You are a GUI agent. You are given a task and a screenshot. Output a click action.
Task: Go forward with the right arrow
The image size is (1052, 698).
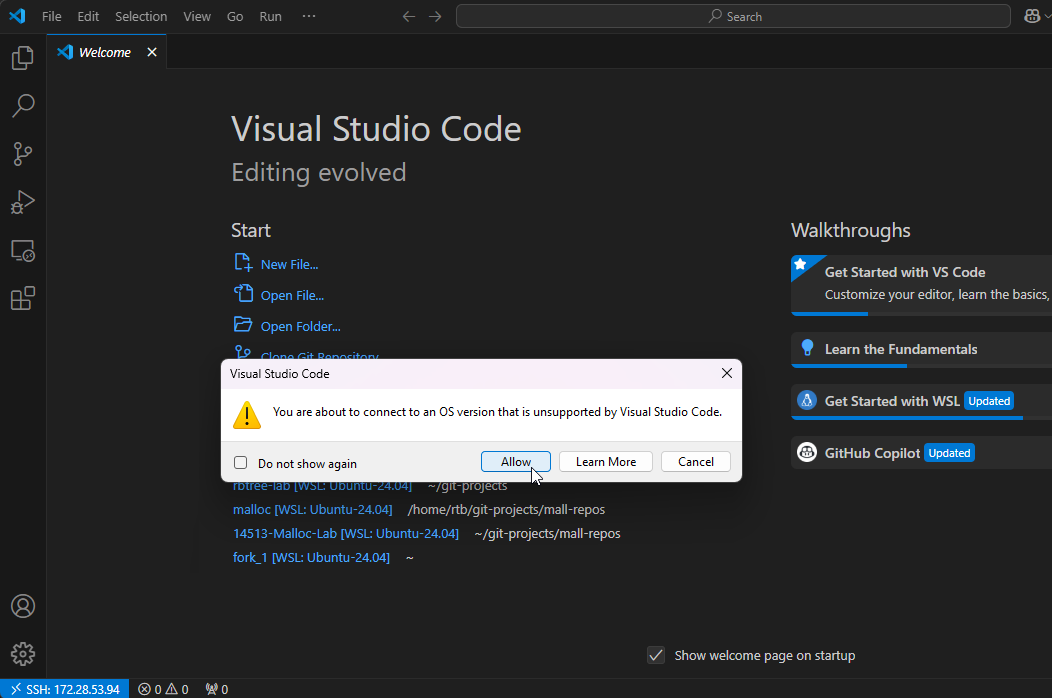[435, 16]
